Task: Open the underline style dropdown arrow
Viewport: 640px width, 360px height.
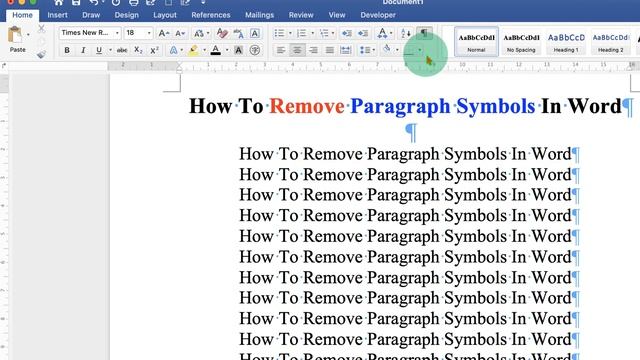Action: click(110, 50)
